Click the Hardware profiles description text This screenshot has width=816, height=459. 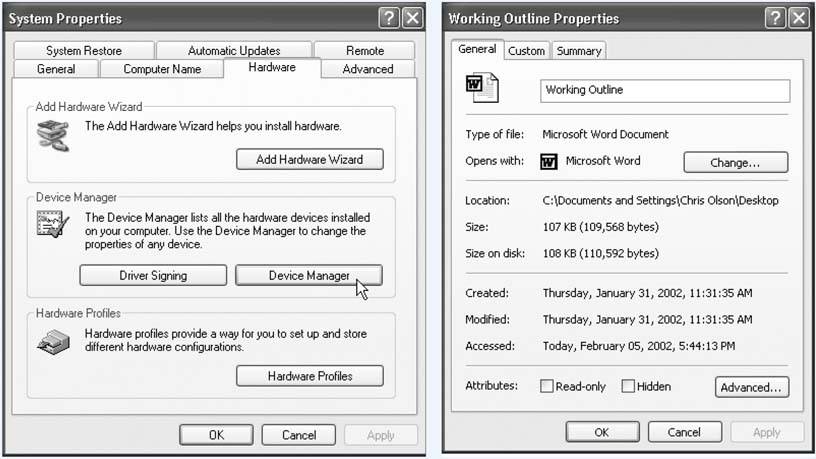tap(226, 340)
